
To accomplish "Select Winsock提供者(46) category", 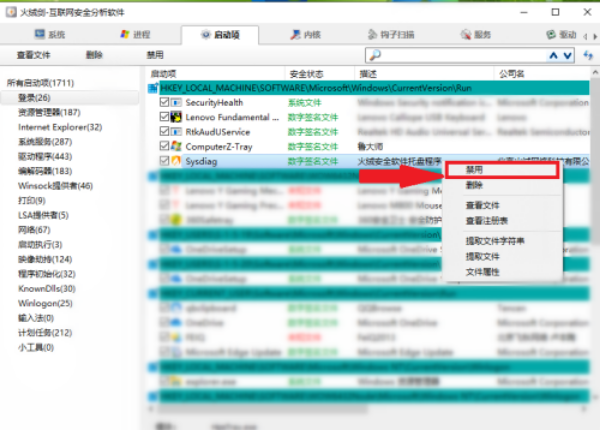I will [55, 186].
